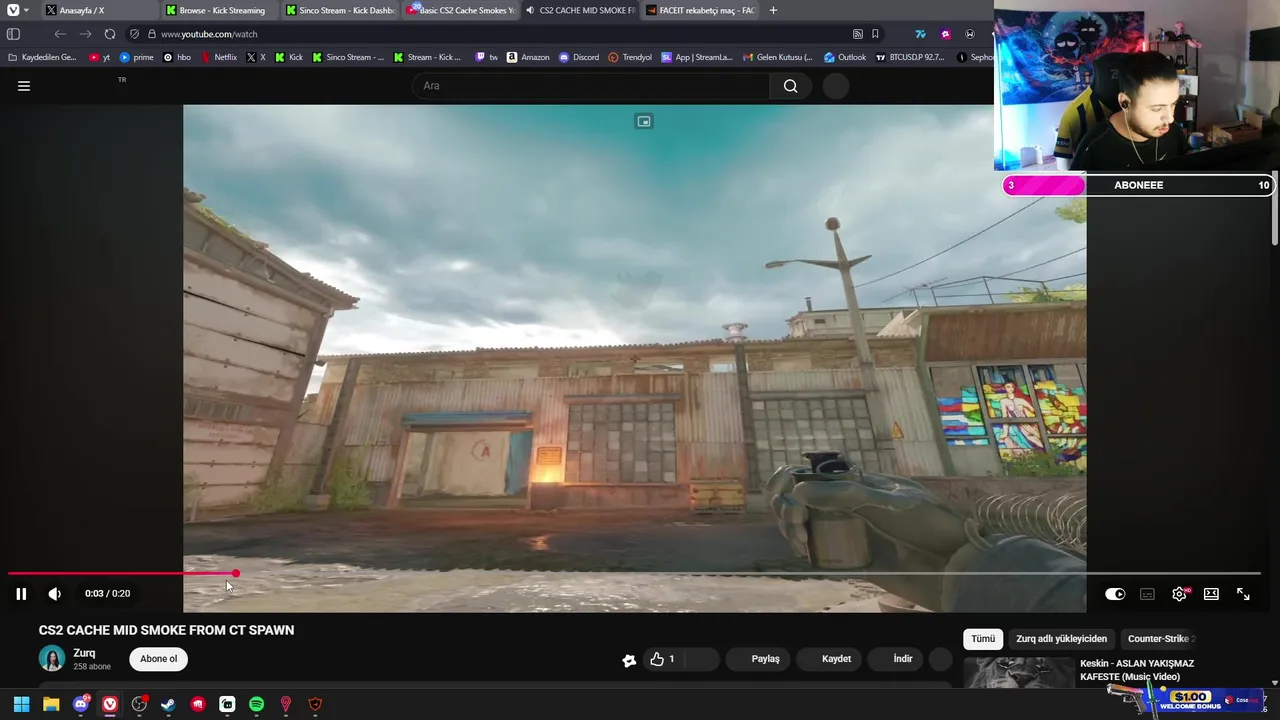Open the Outlook bookmark
Viewport: 1280px width, 720px height.
click(845, 57)
